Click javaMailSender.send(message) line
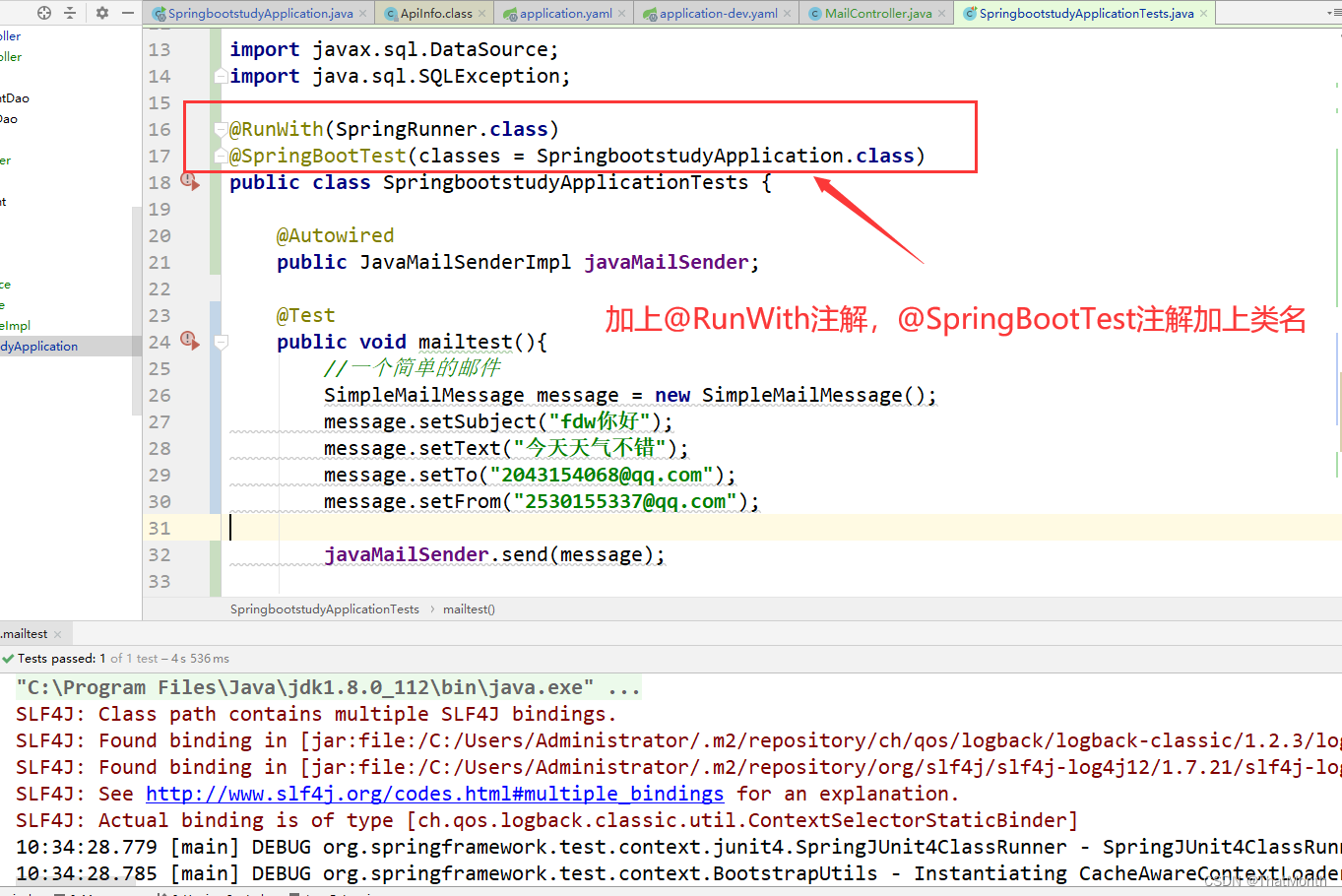The height and width of the screenshot is (896, 1342). pyautogui.click(x=494, y=554)
